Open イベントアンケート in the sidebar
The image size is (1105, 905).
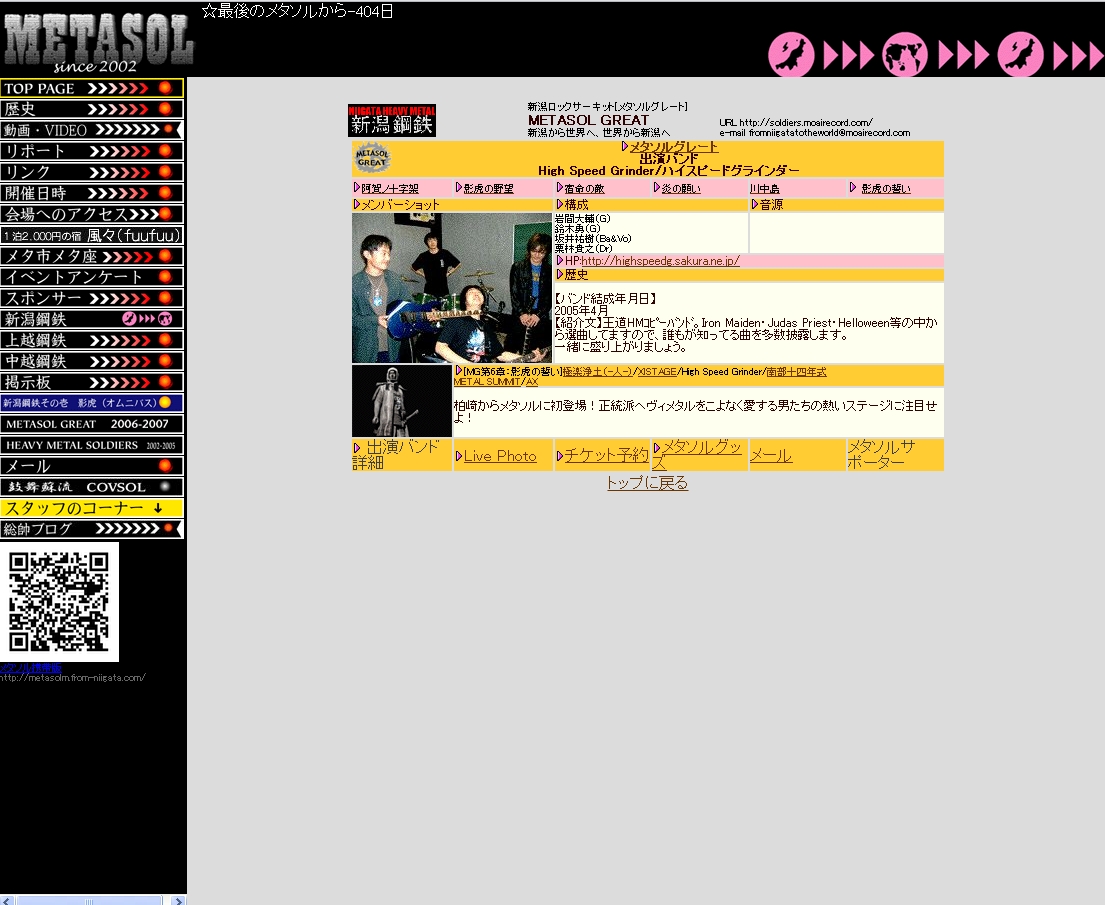[92, 277]
